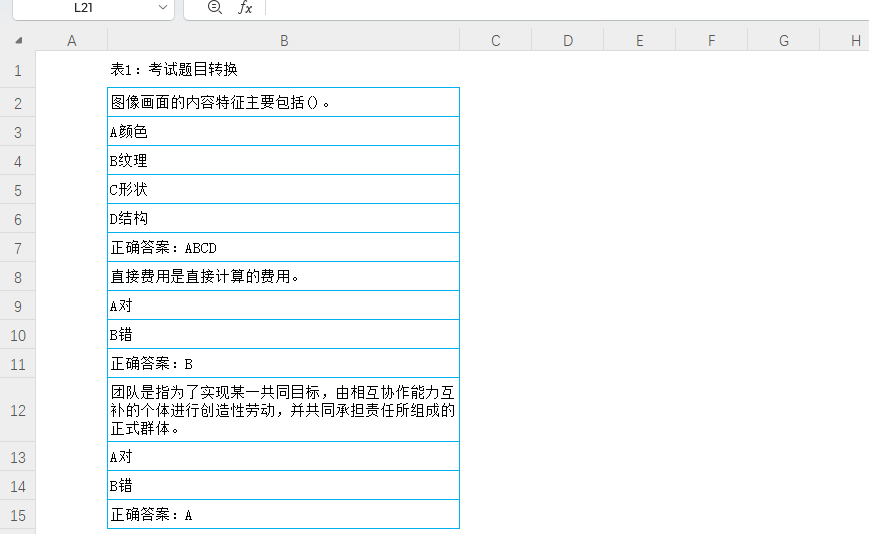
Task: Select row 7 header
Action: [18, 248]
